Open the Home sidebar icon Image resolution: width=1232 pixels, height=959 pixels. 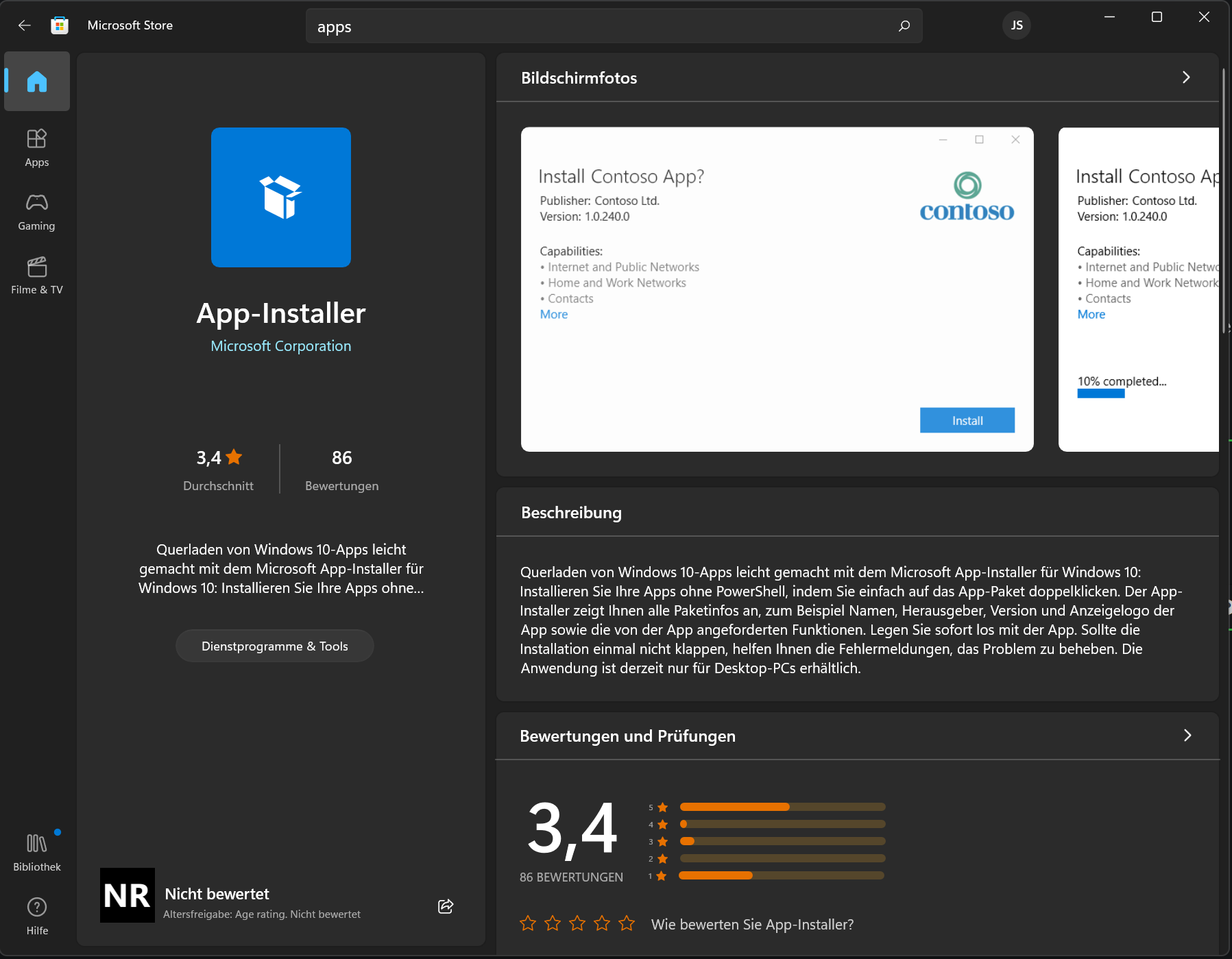pos(37,81)
